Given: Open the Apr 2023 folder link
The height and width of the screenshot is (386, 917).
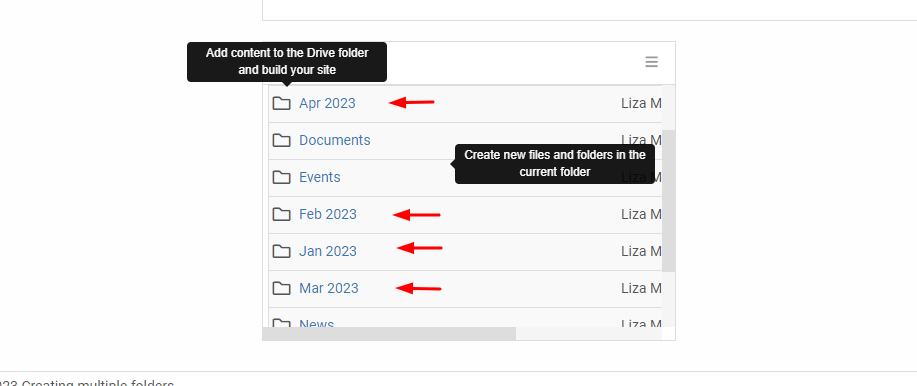Looking at the screenshot, I should [327, 104].
